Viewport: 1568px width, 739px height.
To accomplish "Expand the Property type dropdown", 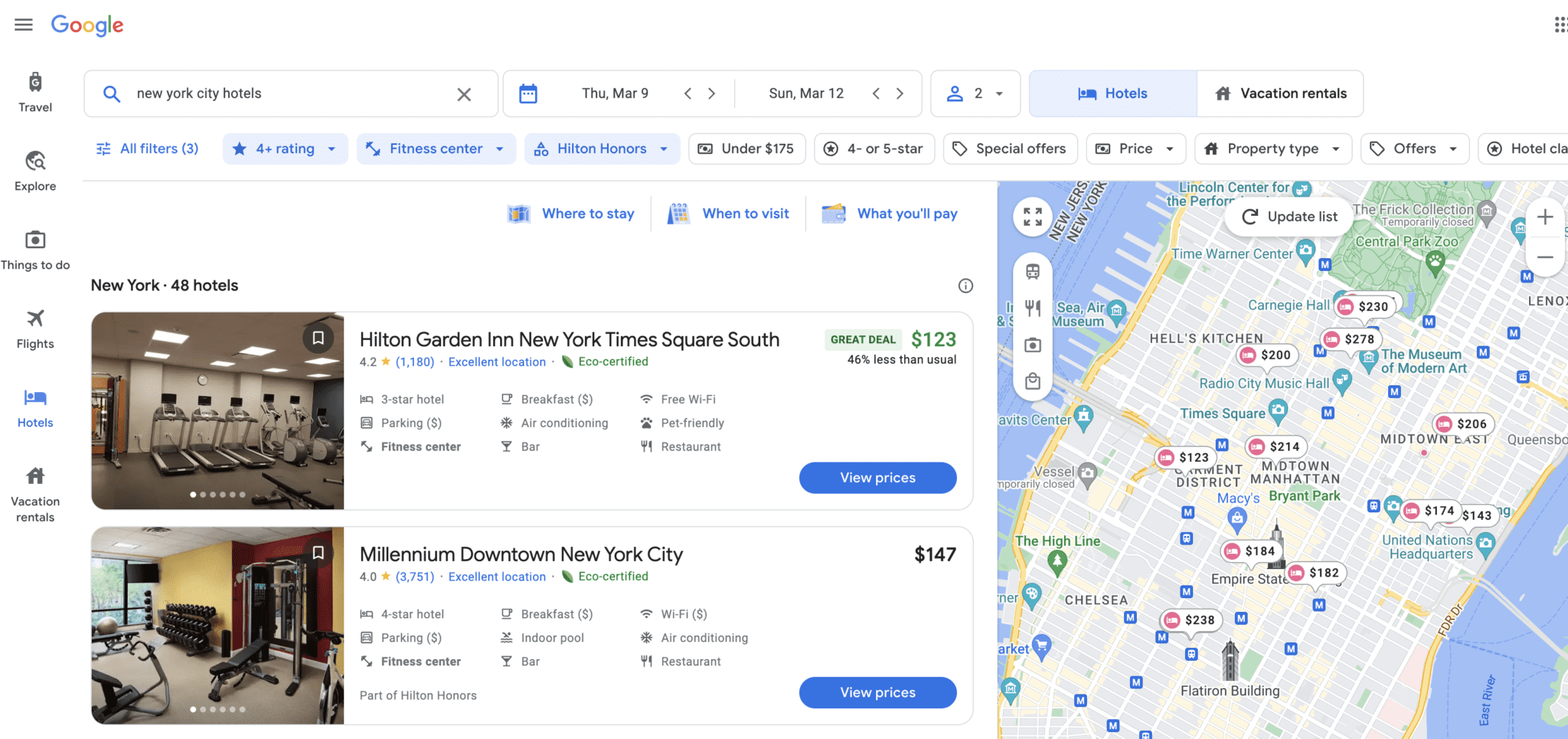I will (x=1272, y=149).
